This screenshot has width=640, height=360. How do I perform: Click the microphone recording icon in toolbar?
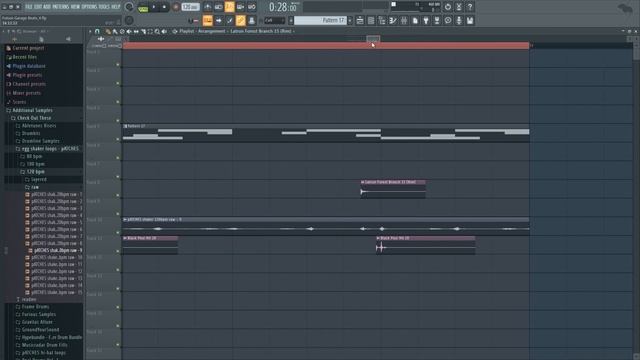[x=459, y=20]
